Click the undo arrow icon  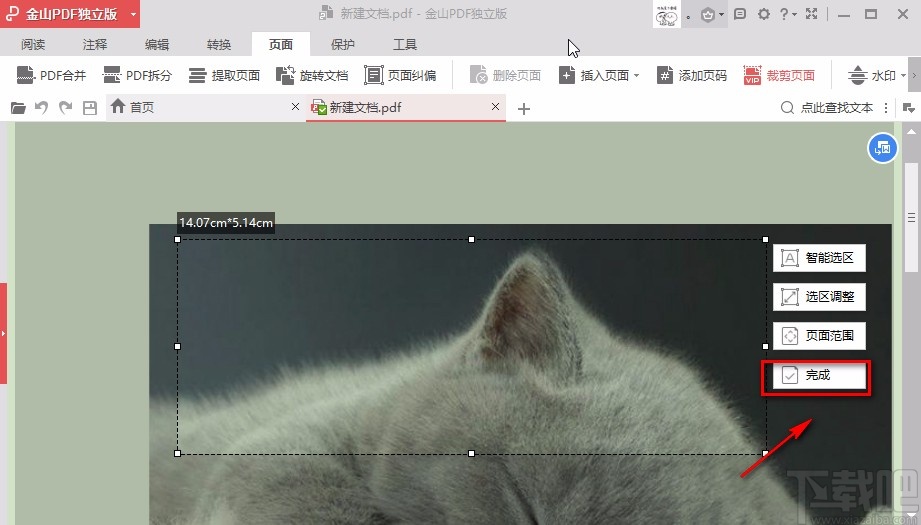tap(41, 107)
